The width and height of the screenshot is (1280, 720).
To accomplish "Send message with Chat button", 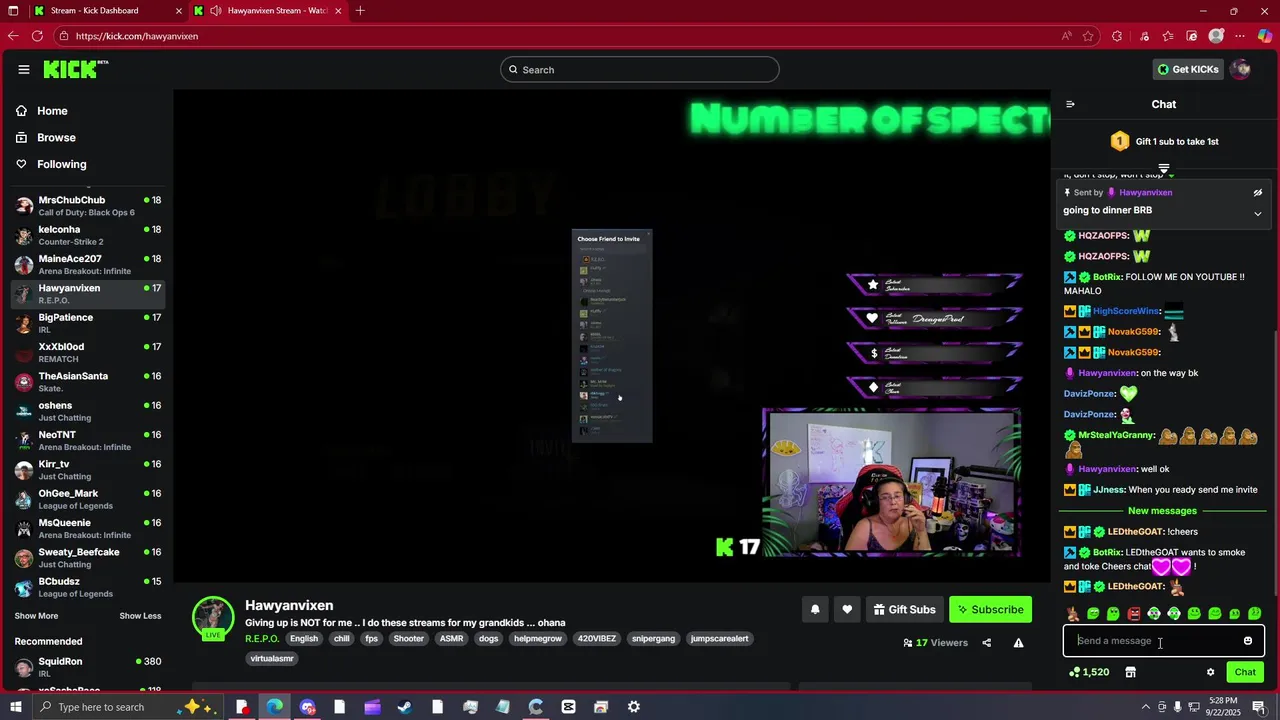I will 1245,672.
